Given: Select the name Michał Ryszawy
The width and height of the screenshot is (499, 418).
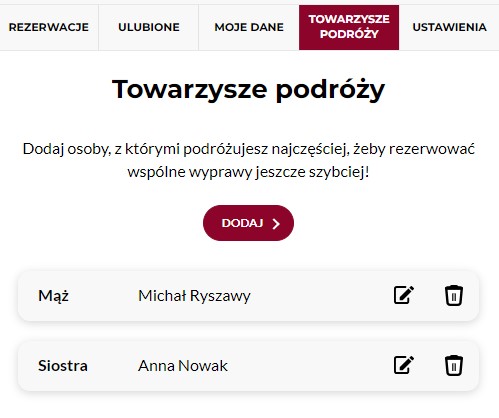Looking at the screenshot, I should (x=194, y=296).
